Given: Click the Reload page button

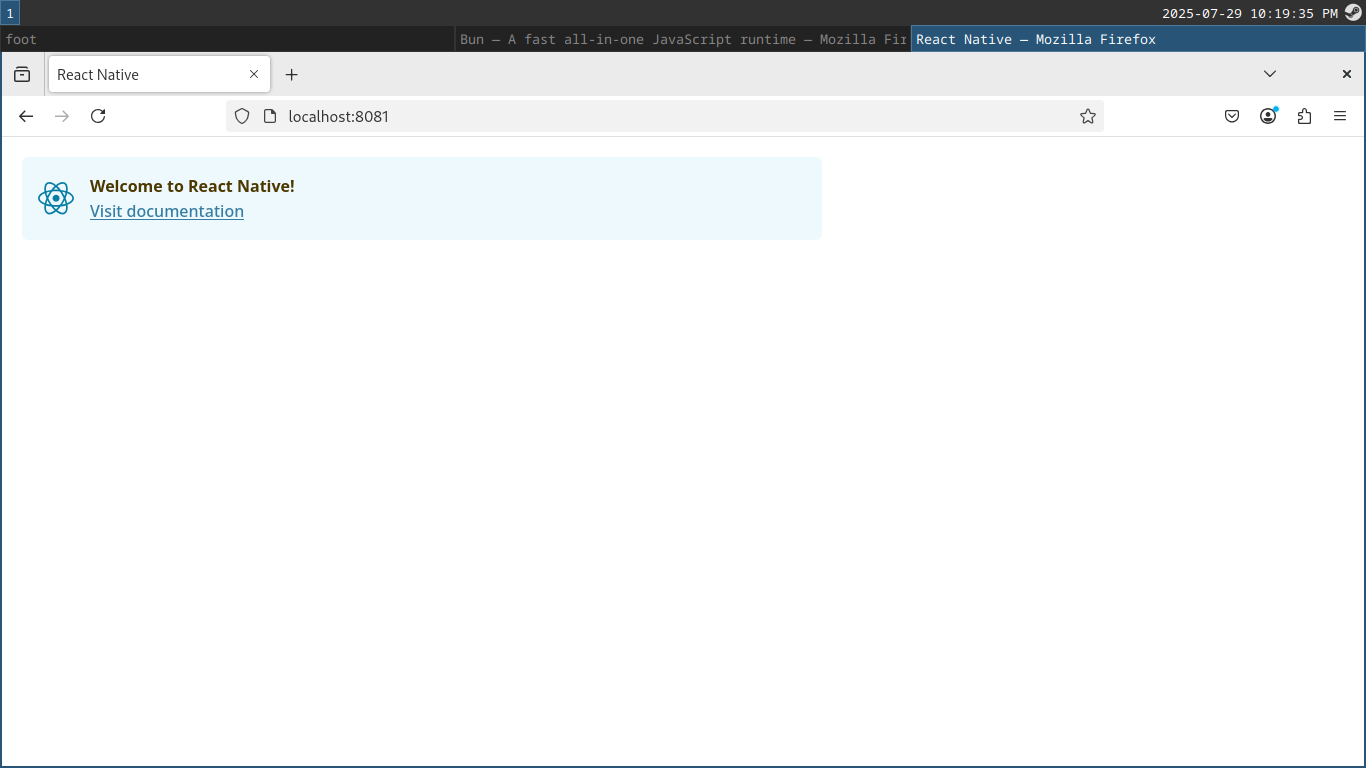Looking at the screenshot, I should click(98, 116).
